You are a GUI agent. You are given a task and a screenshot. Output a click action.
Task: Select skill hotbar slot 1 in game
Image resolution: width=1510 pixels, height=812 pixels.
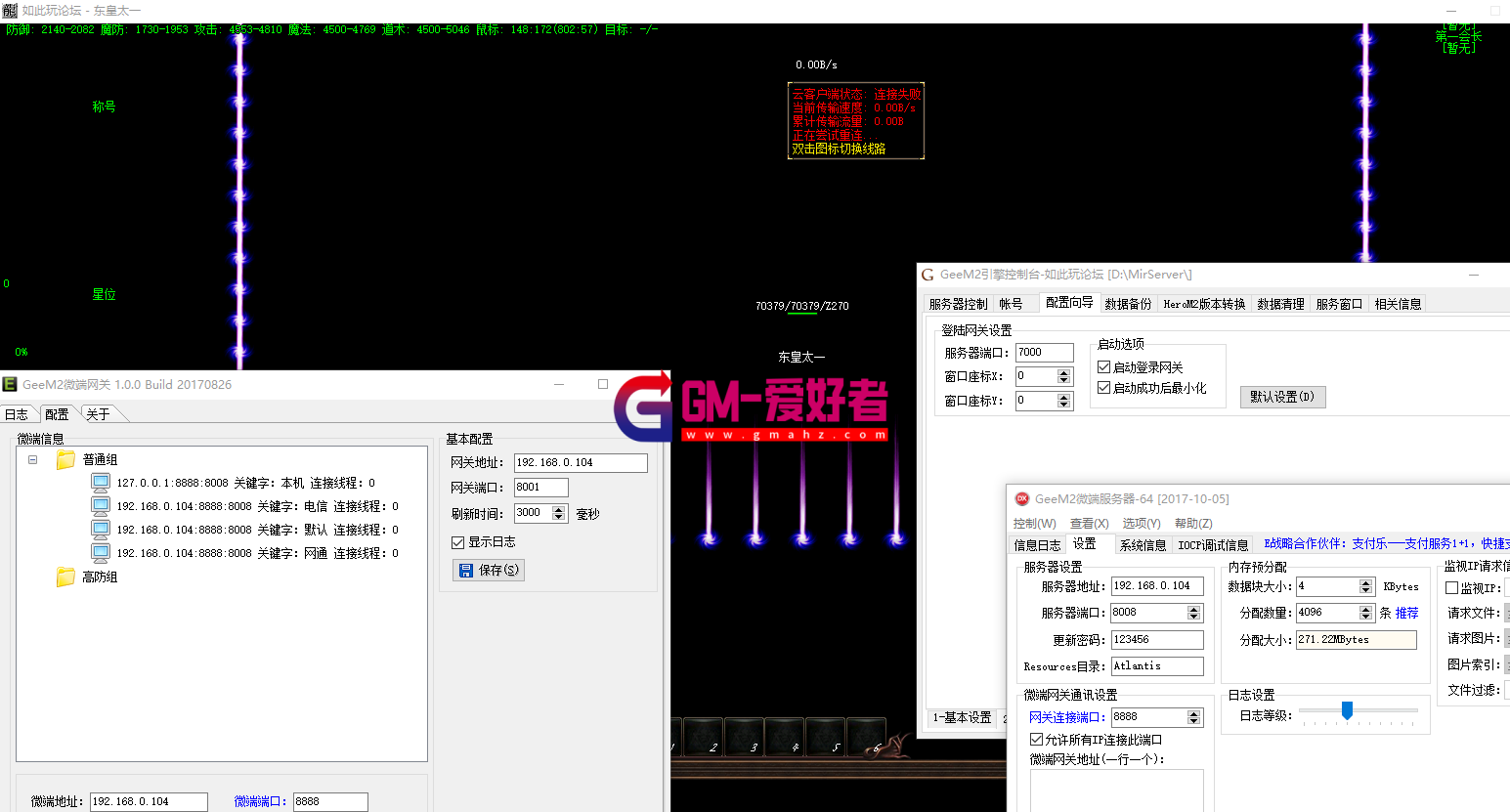[677, 736]
